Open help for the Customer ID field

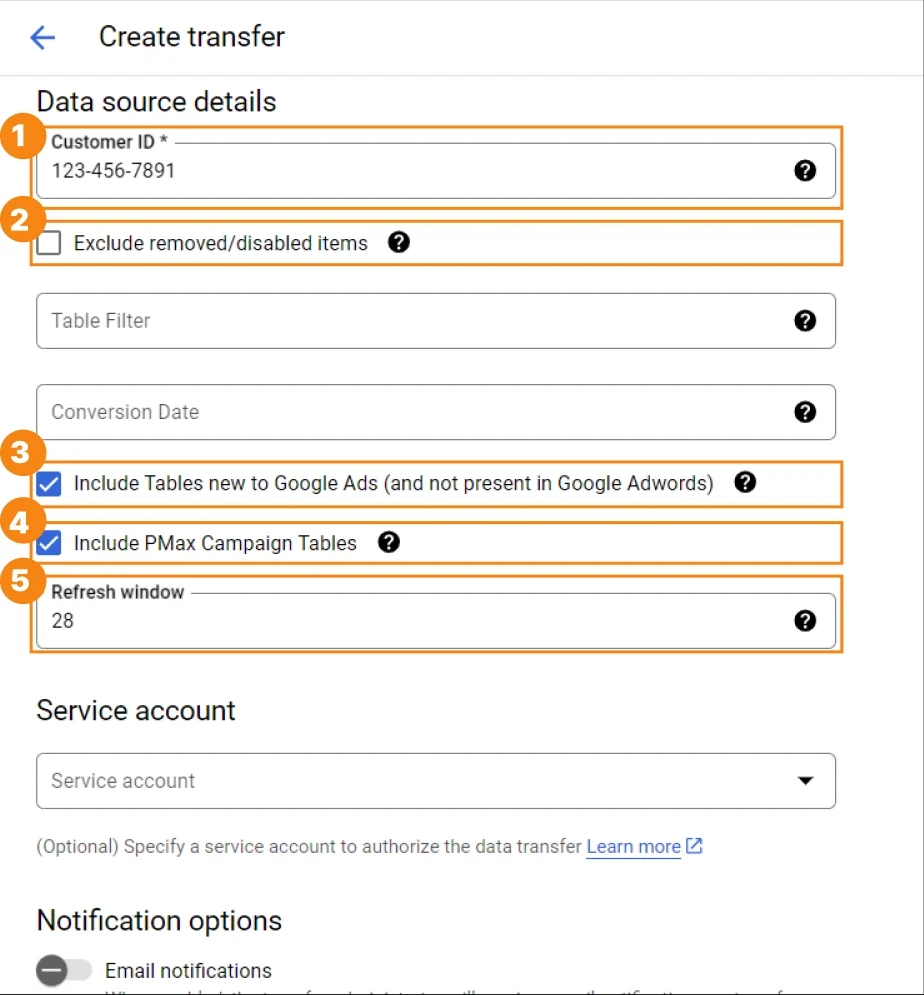click(805, 171)
